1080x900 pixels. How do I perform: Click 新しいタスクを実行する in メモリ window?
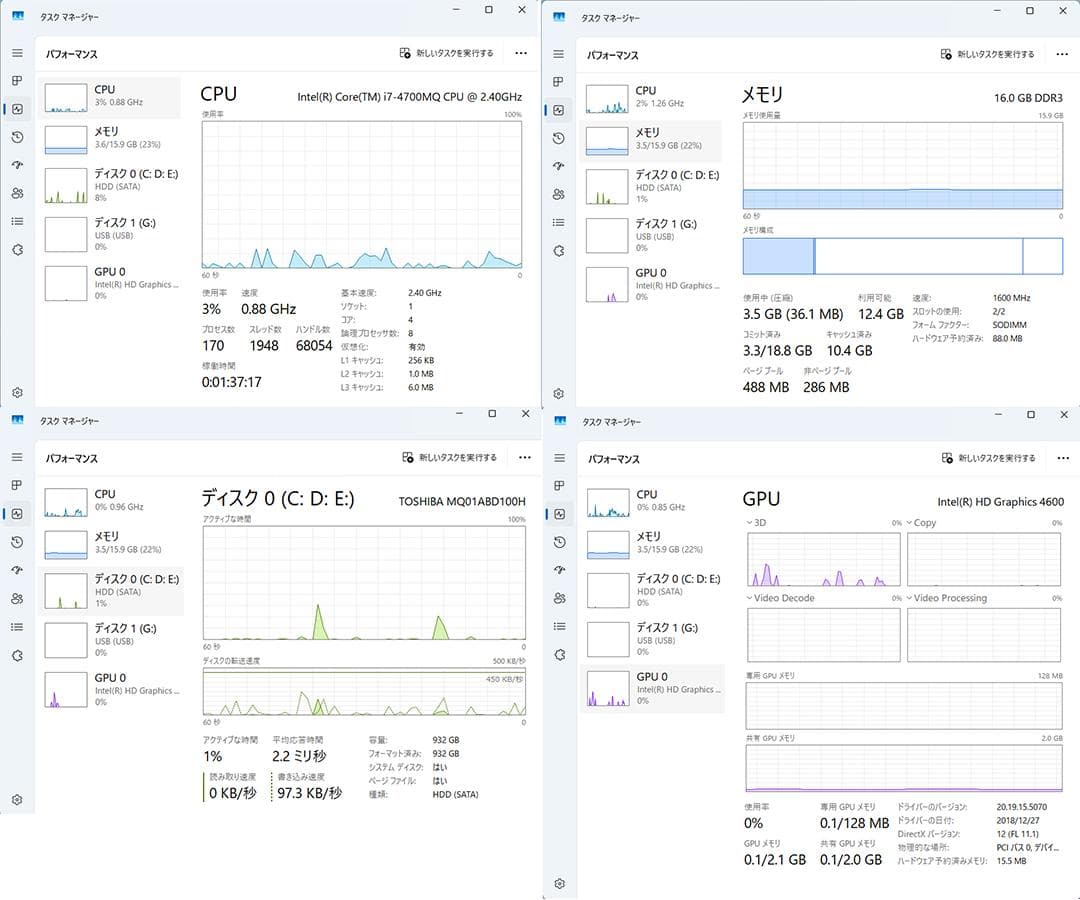[988, 54]
